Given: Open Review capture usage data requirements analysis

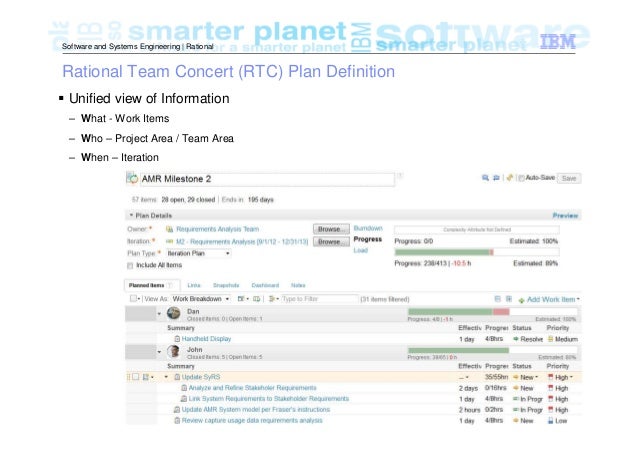Looking at the screenshot, I should point(252,420).
